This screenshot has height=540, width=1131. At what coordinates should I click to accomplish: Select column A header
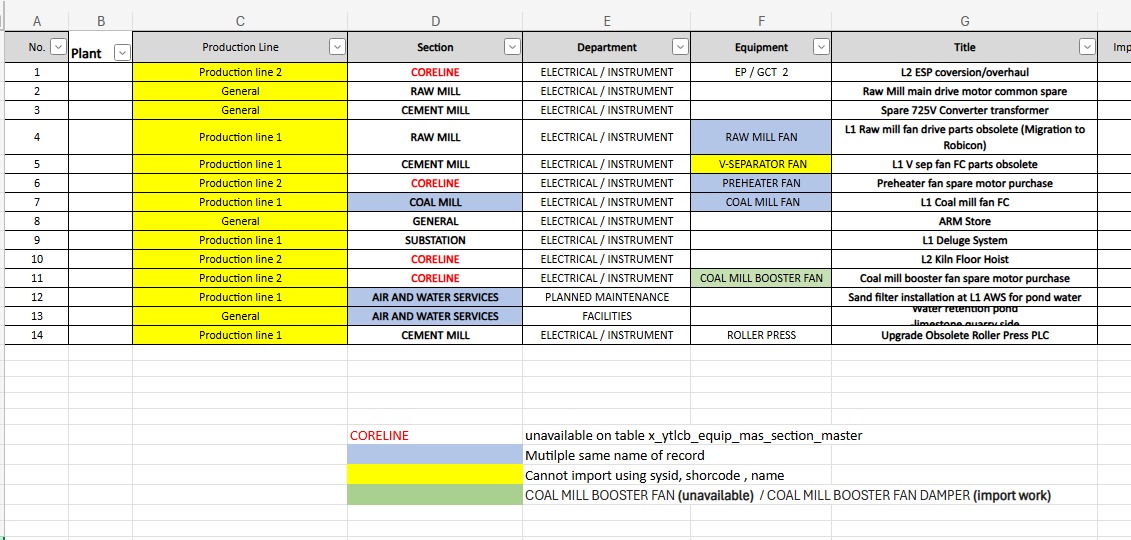pyautogui.click(x=37, y=21)
